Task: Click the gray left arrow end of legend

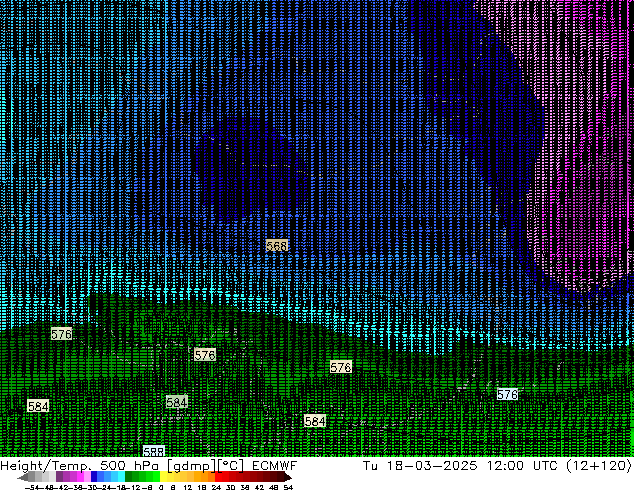Action: click(23, 477)
